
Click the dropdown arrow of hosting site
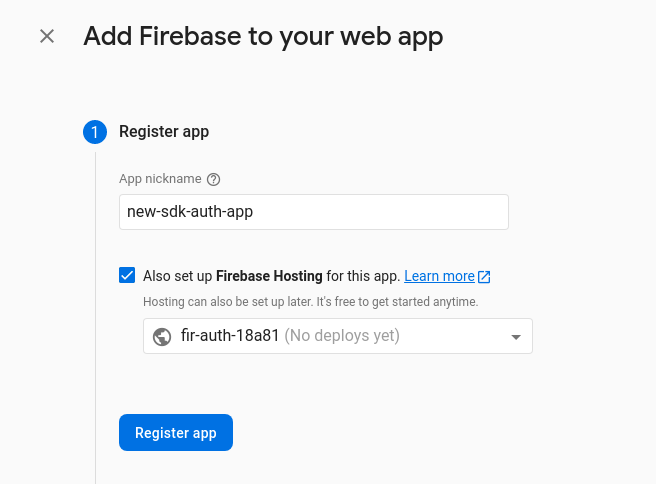[516, 337]
